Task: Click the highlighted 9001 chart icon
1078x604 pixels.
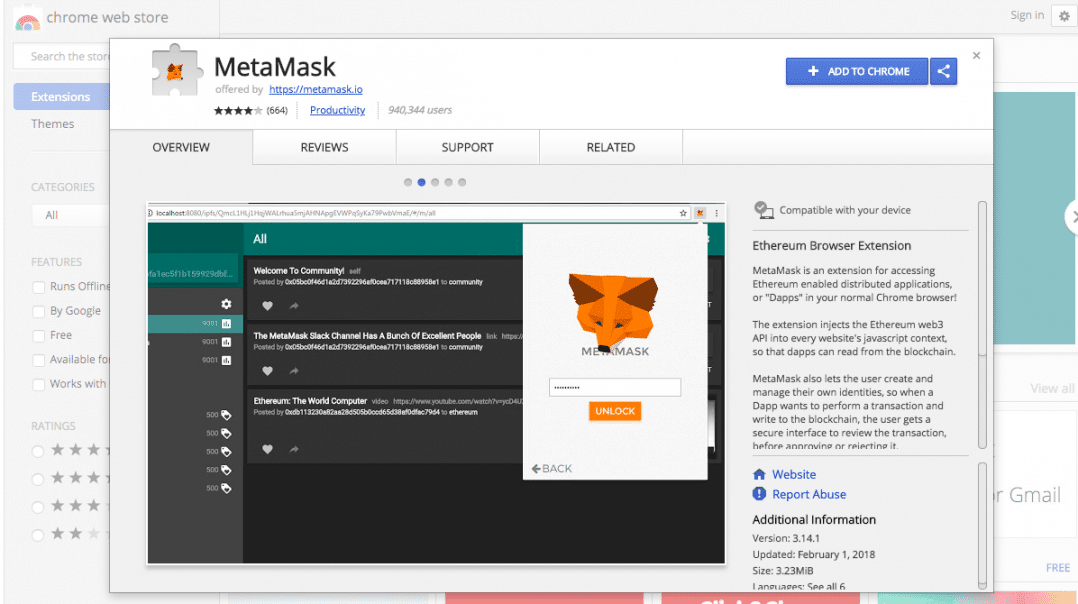Action: click(226, 324)
